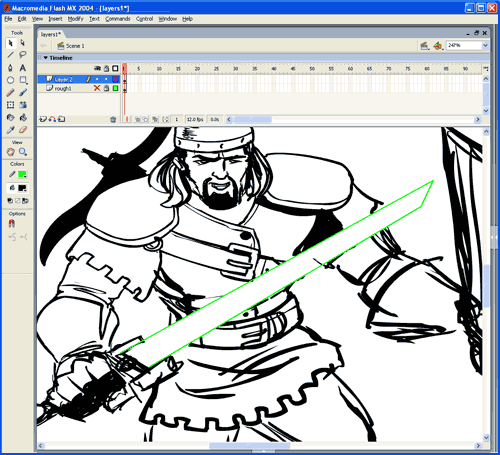
Task: Select the rough1 layer row
Action: tap(78, 88)
